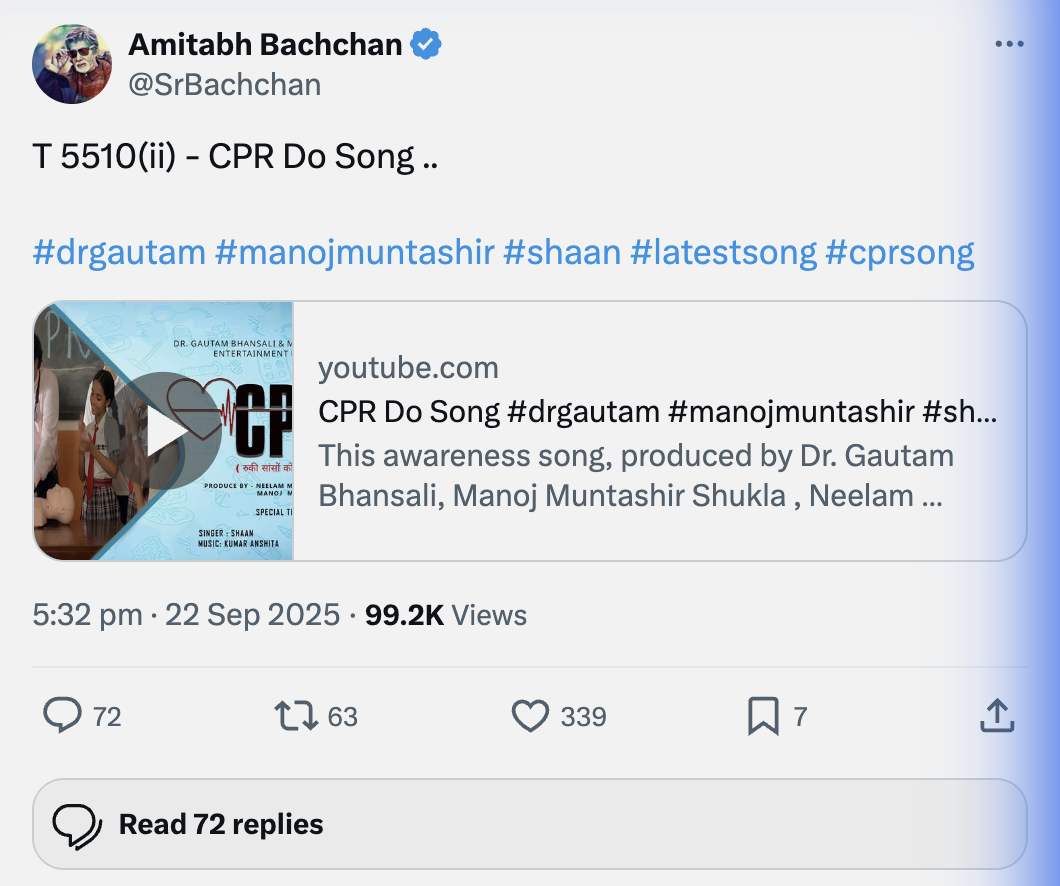This screenshot has width=1060, height=886.
Task: Open Read 72 replies
Action: click(x=220, y=824)
